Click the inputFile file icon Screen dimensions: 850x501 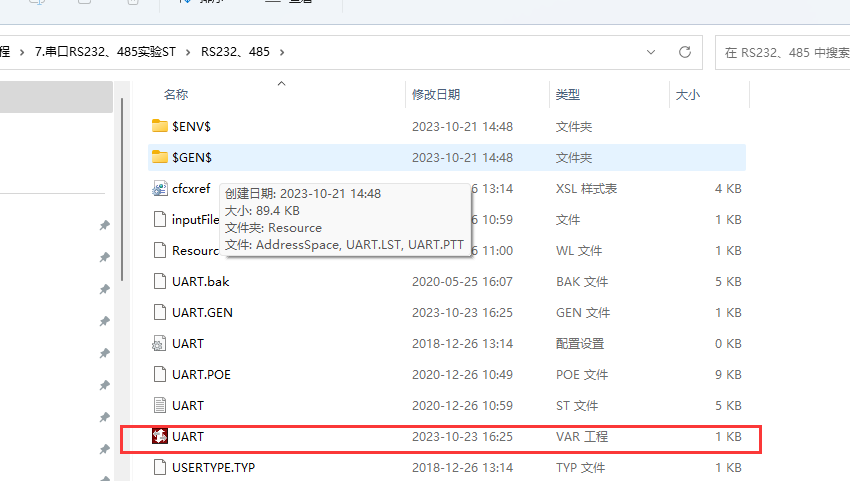tap(159, 219)
